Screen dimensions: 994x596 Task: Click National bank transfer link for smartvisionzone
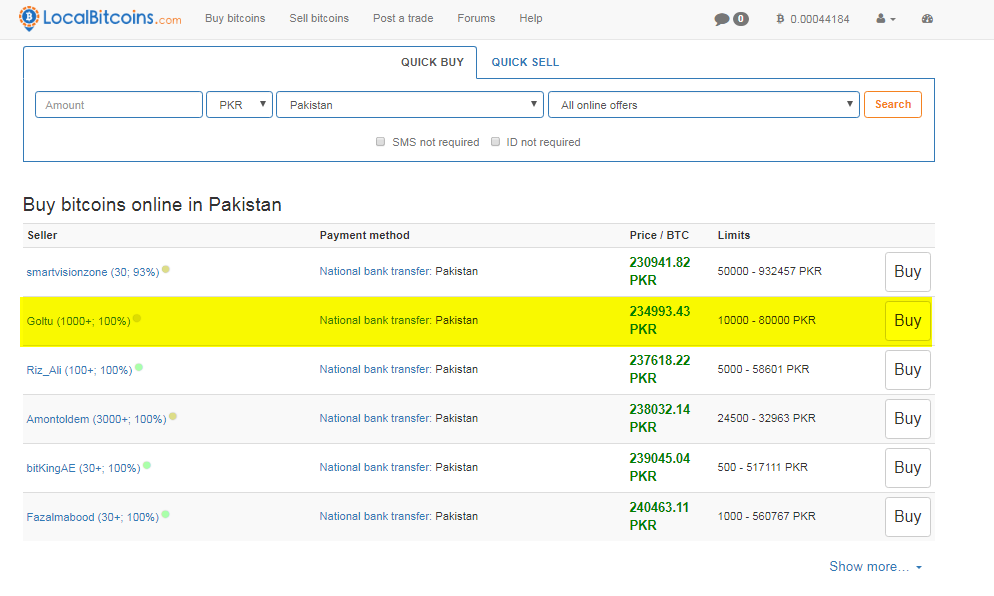pyautogui.click(x=375, y=271)
